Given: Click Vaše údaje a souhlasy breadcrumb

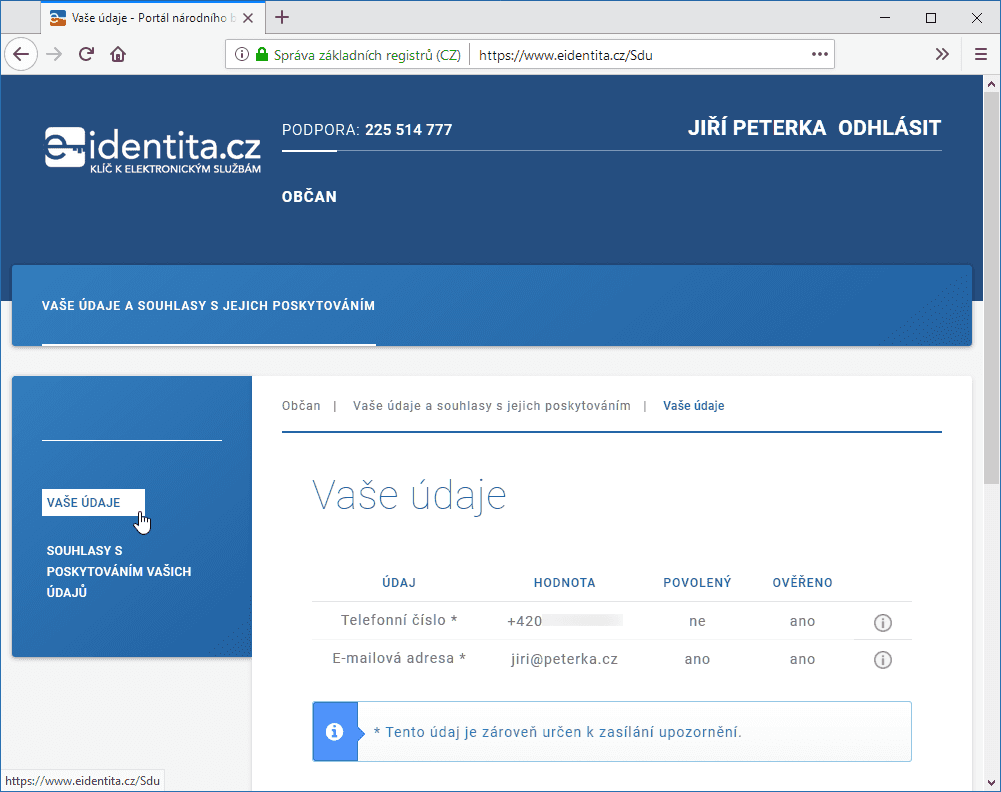Looking at the screenshot, I should pyautogui.click(x=492, y=406).
